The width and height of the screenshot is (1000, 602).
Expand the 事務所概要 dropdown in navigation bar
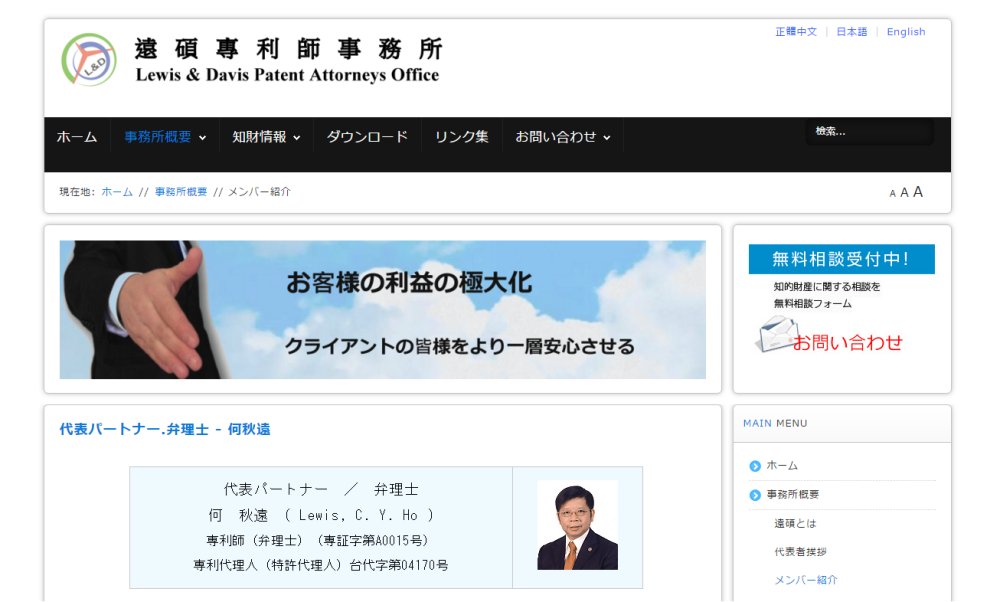[165, 137]
